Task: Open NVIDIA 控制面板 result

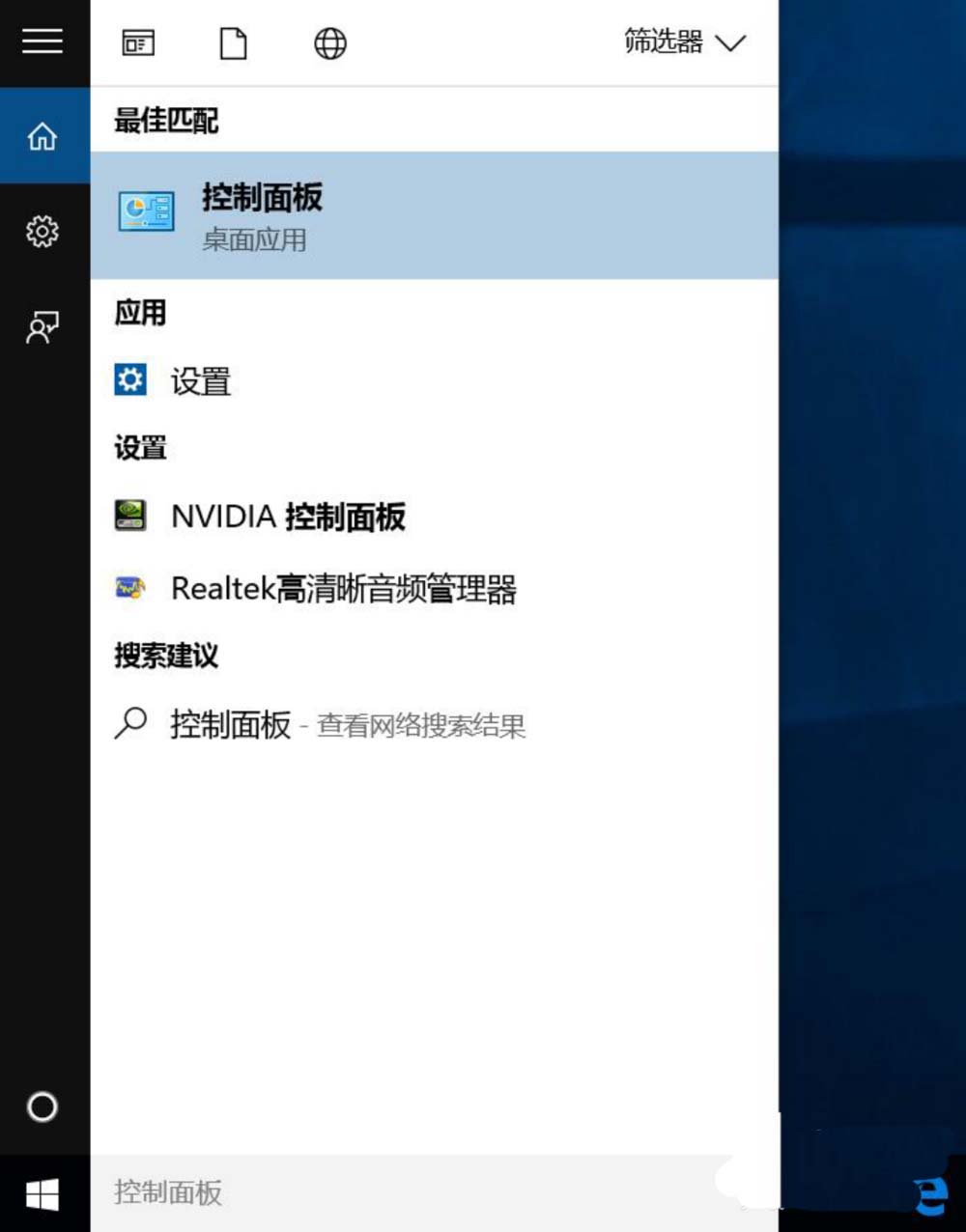Action: pyautogui.click(x=435, y=517)
